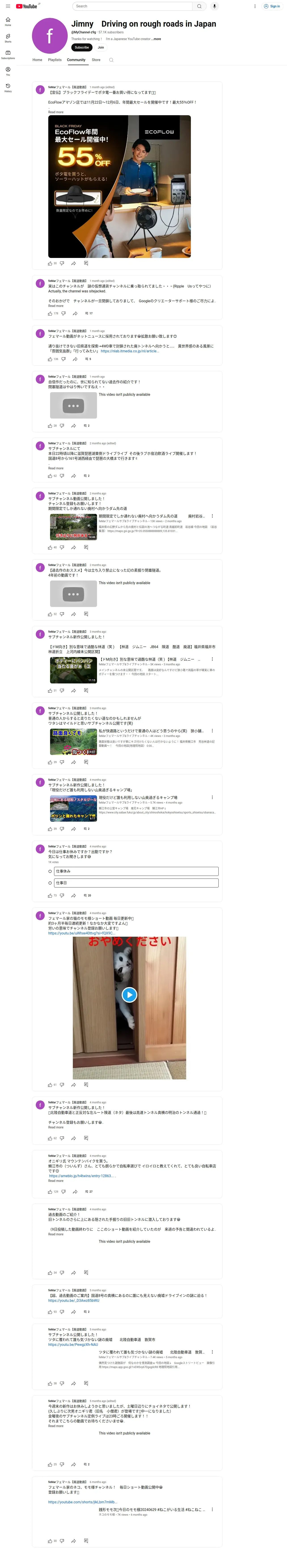Image resolution: width=287 pixels, height=1568 pixels.
Task: Open Shorts in the left sidebar
Action: (x=8, y=38)
